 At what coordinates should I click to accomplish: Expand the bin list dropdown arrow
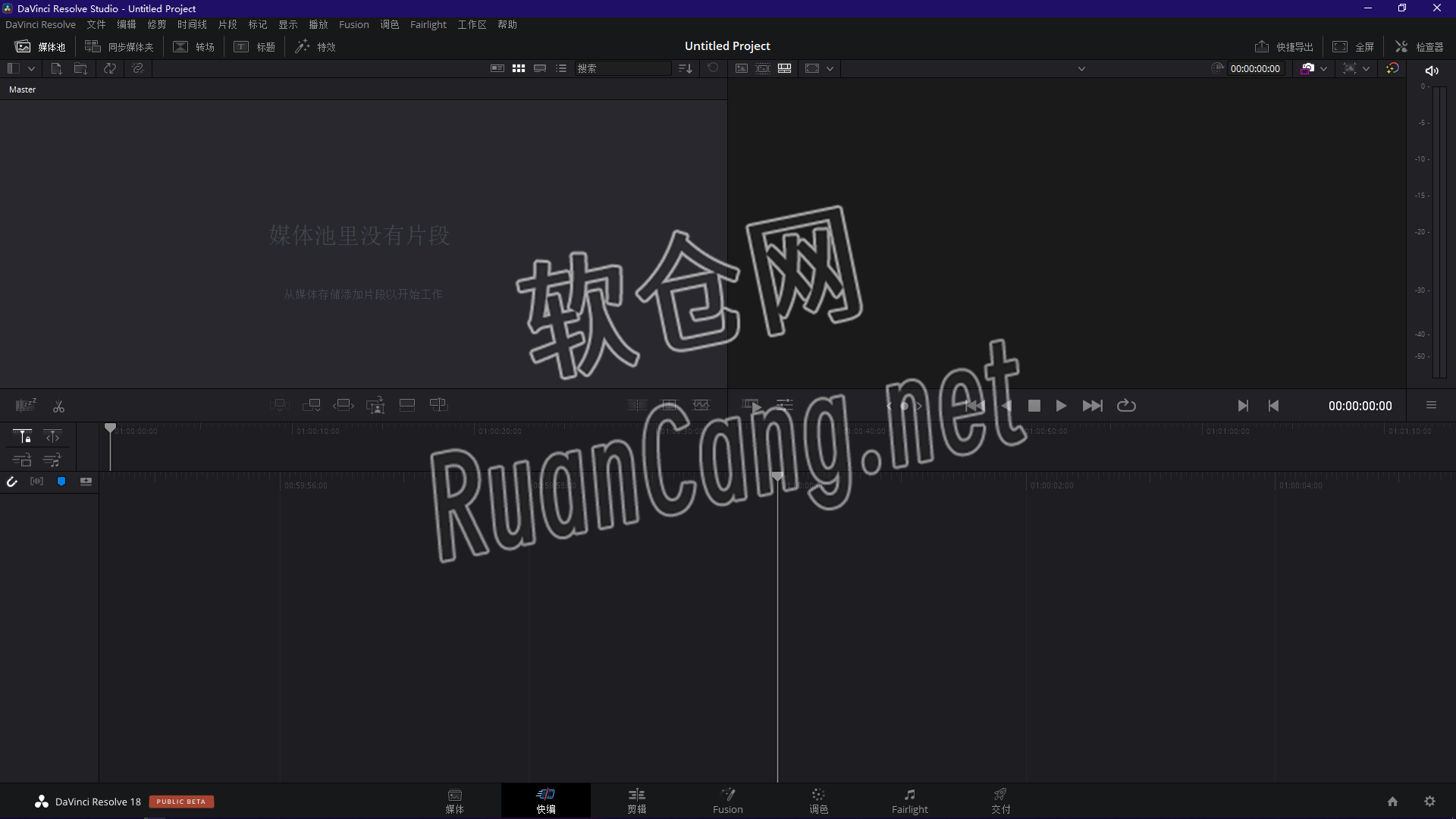31,69
